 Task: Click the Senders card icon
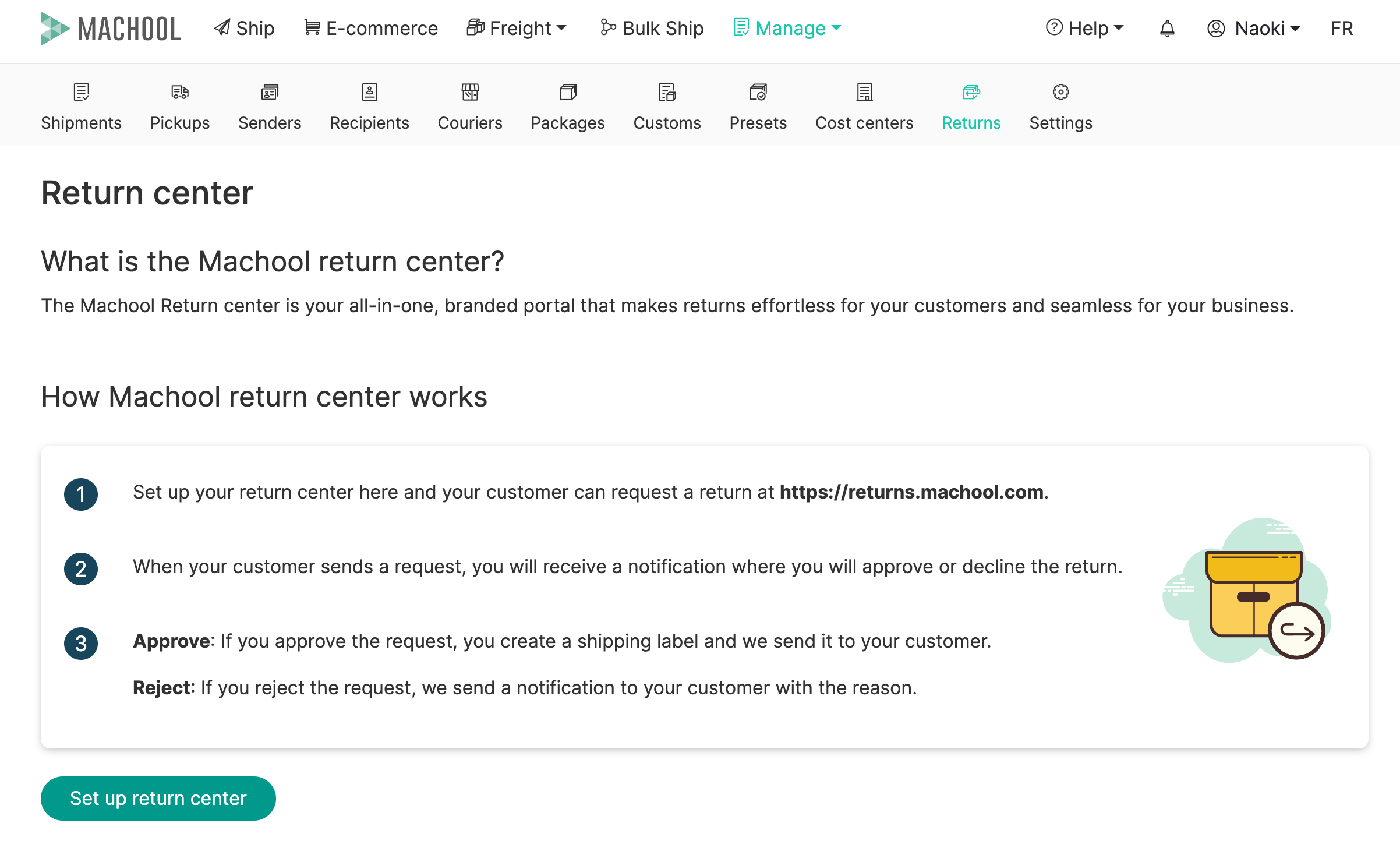(270, 92)
